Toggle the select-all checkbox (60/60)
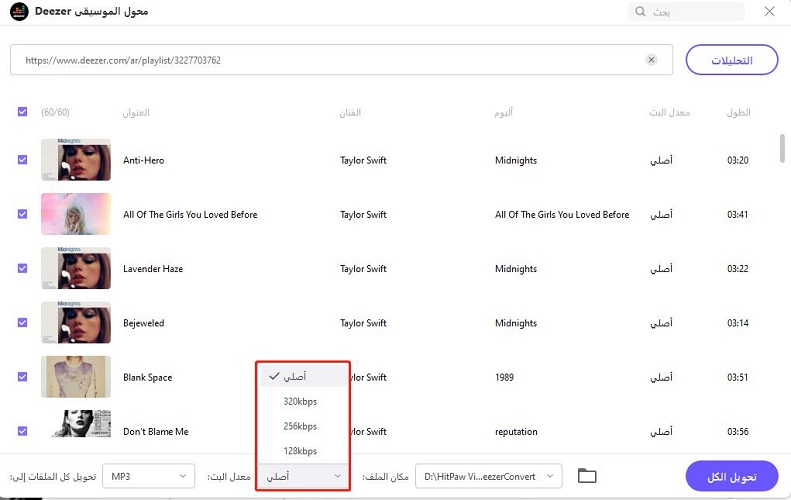Viewport: 791px width, 500px height. 22,112
